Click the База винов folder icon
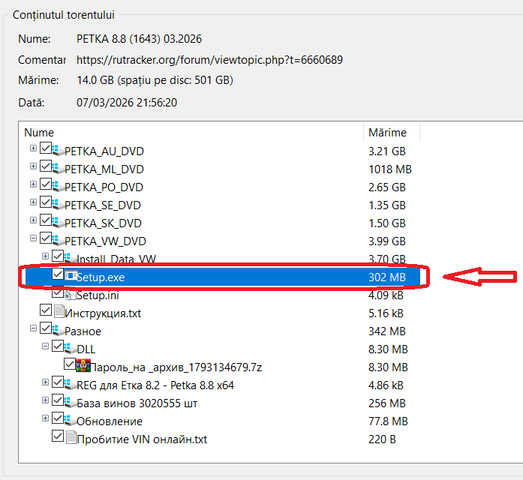523x480 pixels. [70, 402]
